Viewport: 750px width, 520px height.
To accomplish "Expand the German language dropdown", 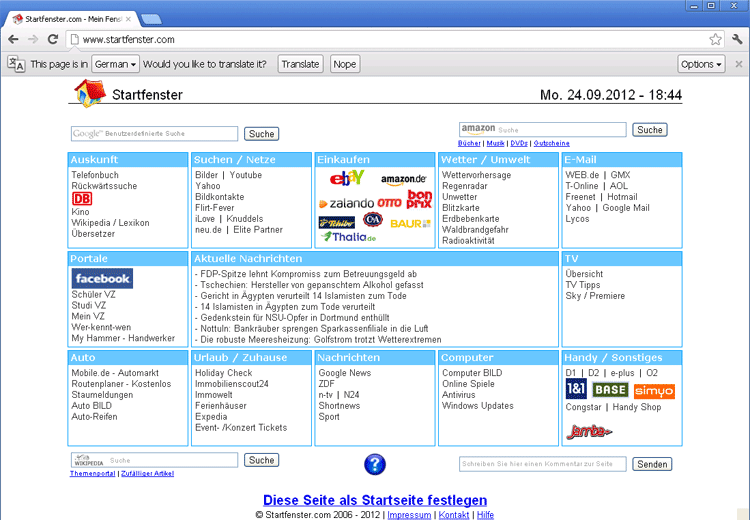I will [x=115, y=64].
